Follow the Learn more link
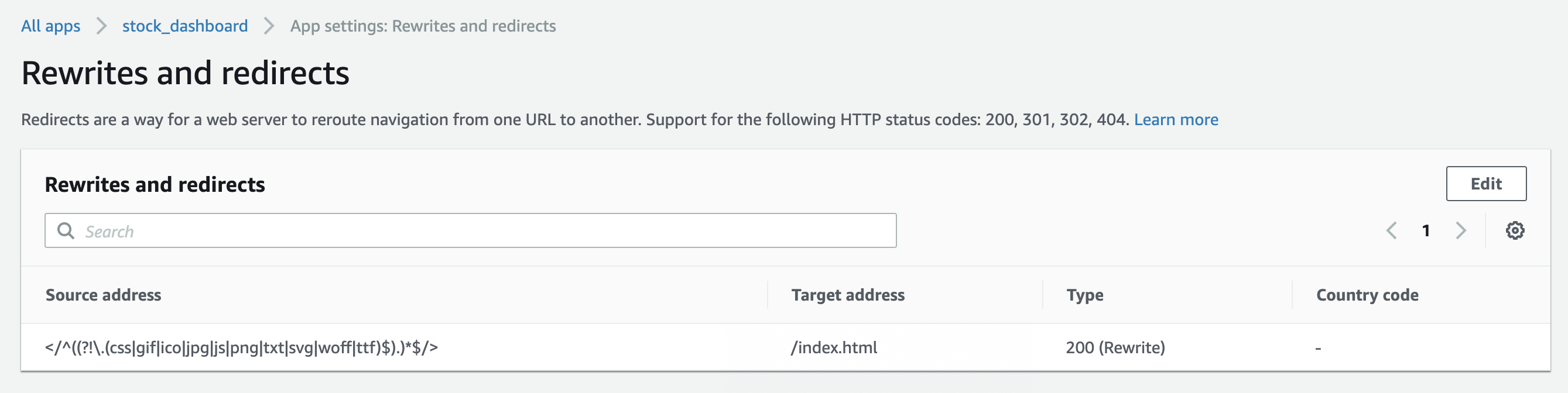The height and width of the screenshot is (393, 1568). [x=1175, y=119]
